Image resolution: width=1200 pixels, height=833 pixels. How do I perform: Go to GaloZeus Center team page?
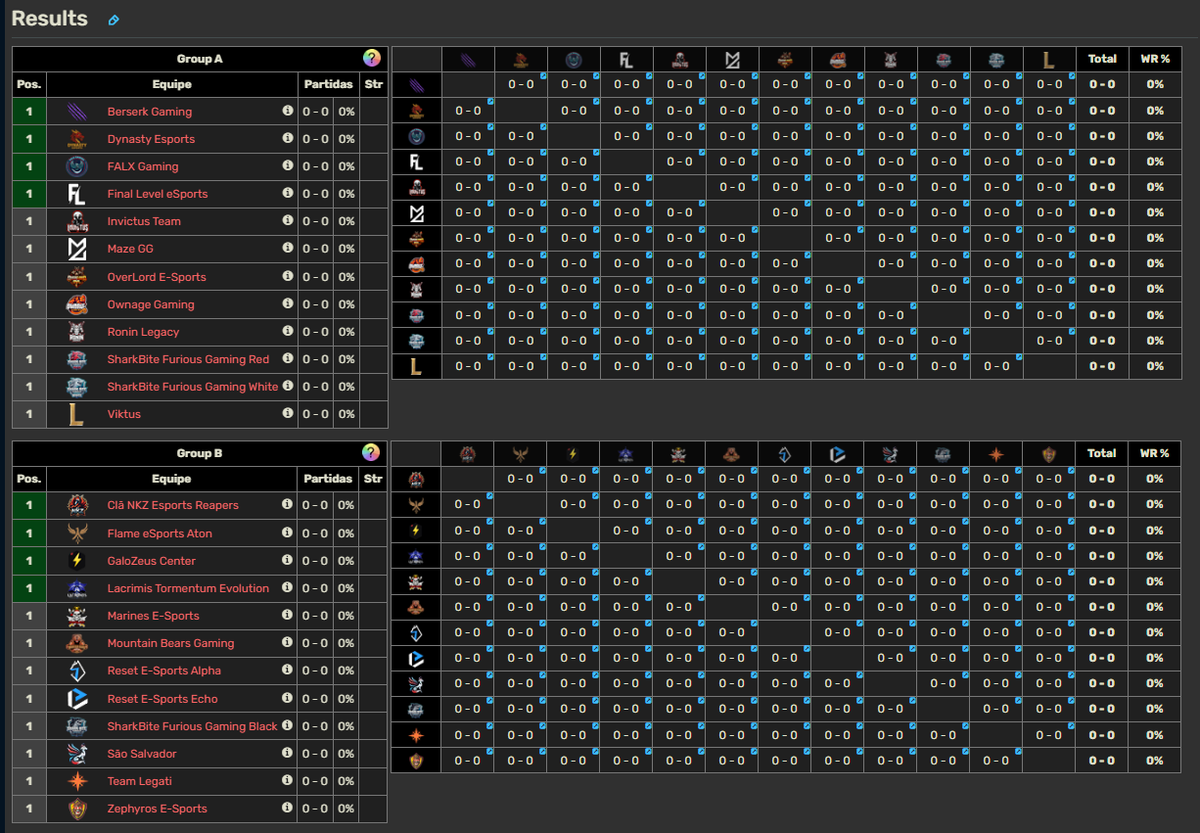pos(151,561)
